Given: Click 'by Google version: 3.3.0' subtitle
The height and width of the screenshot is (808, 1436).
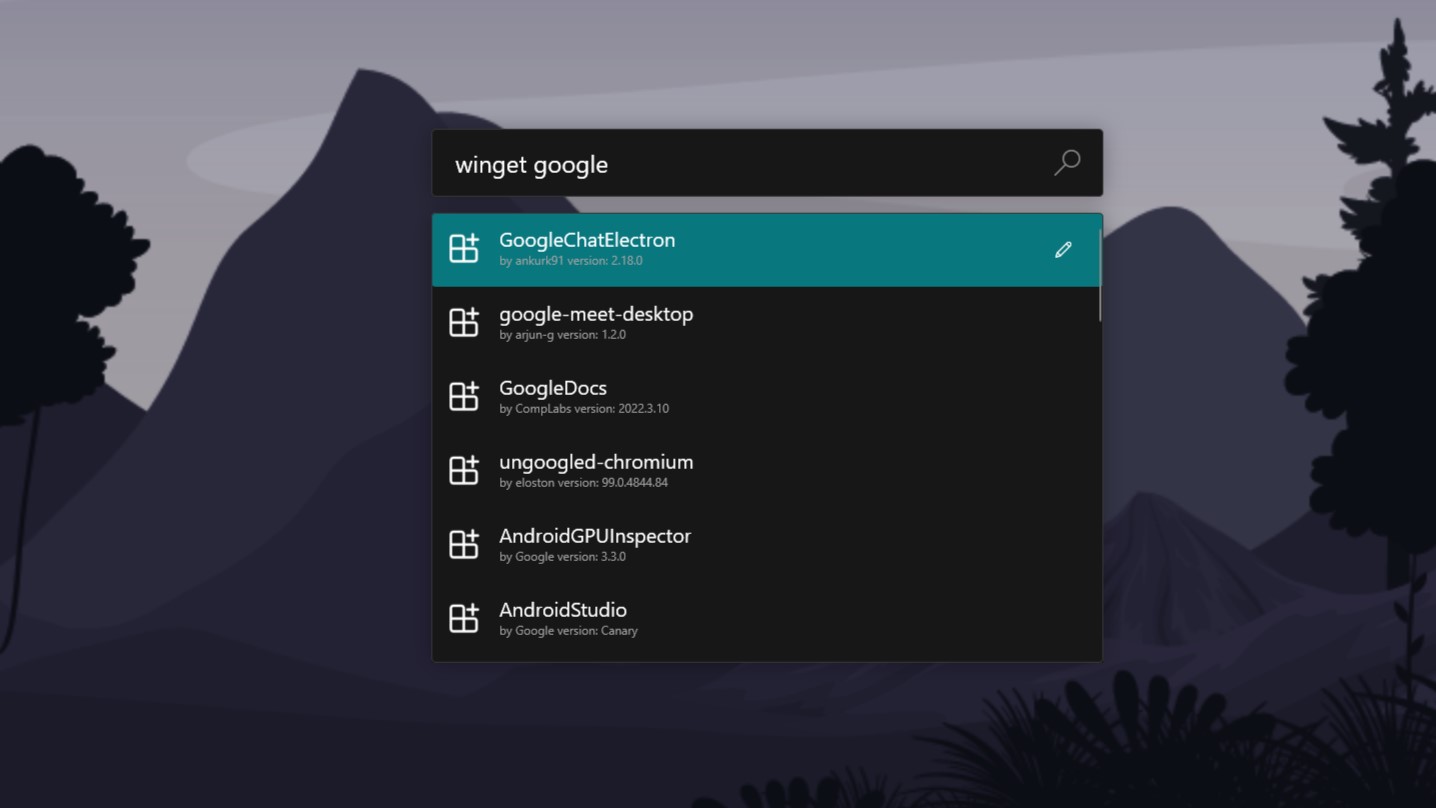Looking at the screenshot, I should click(x=562, y=557).
